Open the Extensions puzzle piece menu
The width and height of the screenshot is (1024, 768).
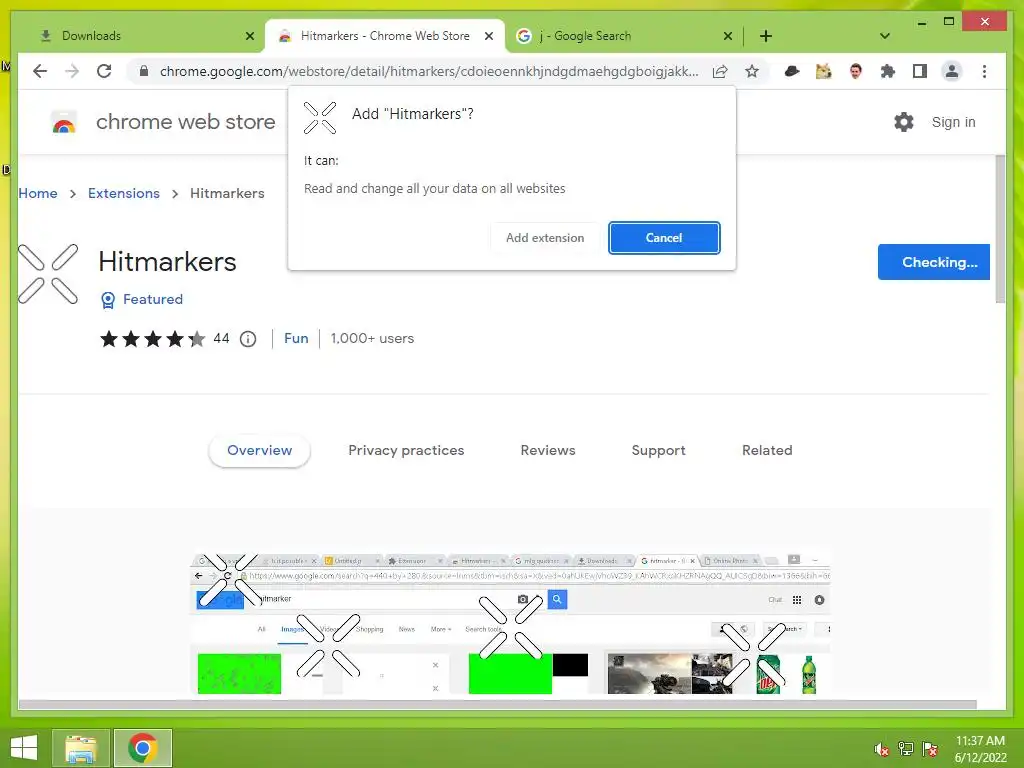point(888,71)
